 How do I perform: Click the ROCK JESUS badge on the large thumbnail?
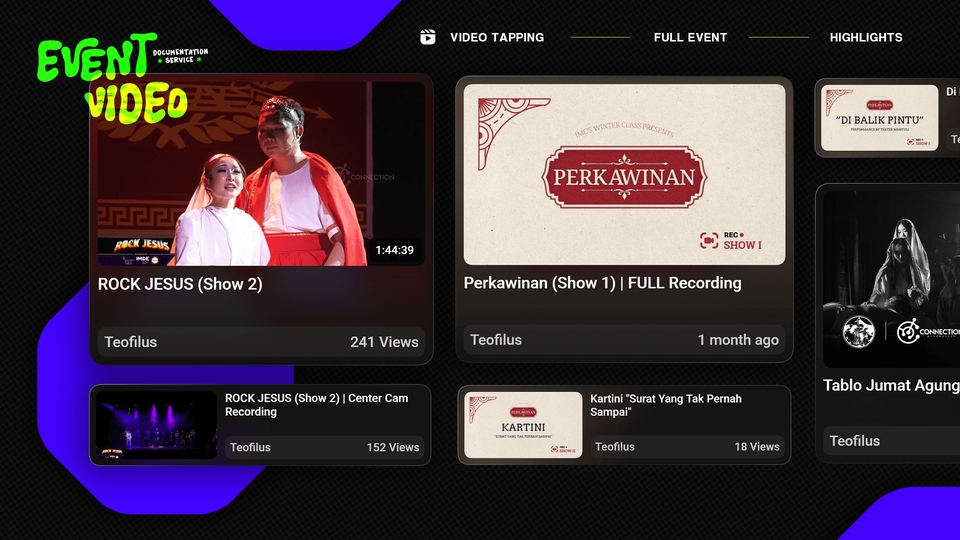[141, 245]
